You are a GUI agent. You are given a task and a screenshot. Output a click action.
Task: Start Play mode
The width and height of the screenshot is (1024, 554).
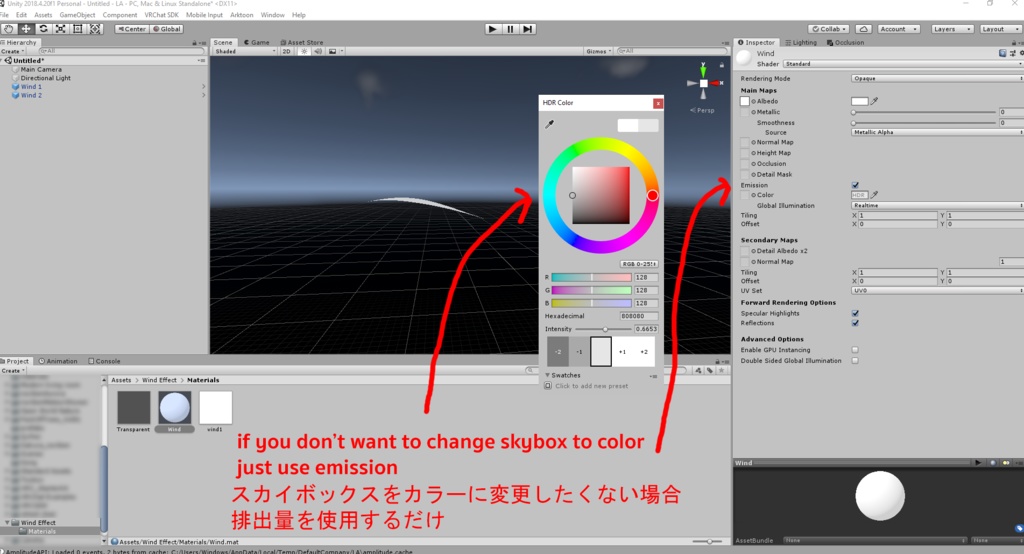tap(492, 29)
